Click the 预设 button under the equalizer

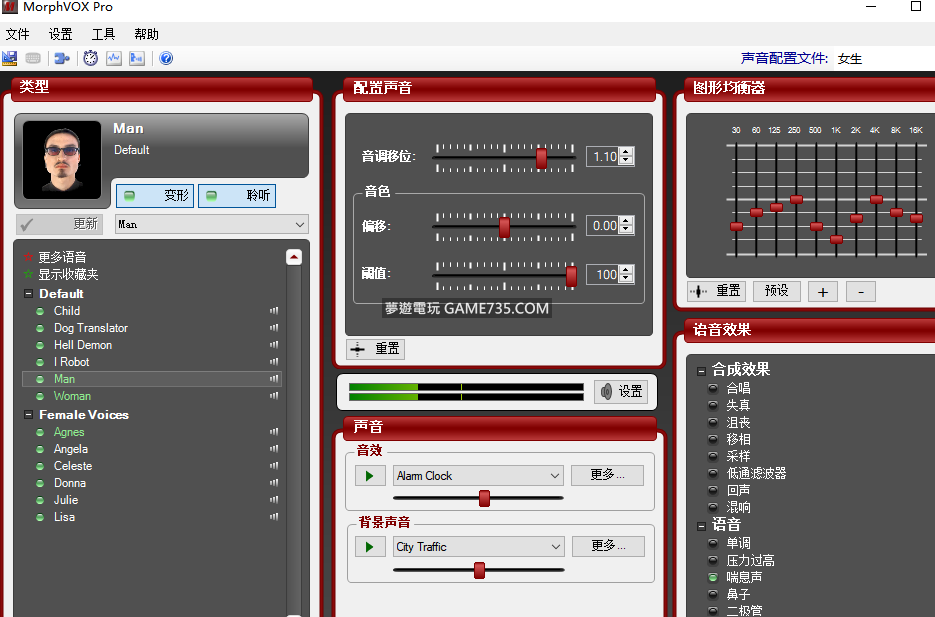click(x=777, y=291)
